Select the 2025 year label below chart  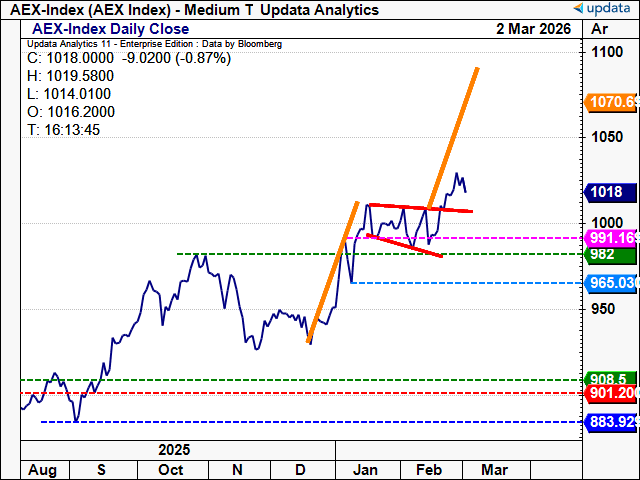172,451
